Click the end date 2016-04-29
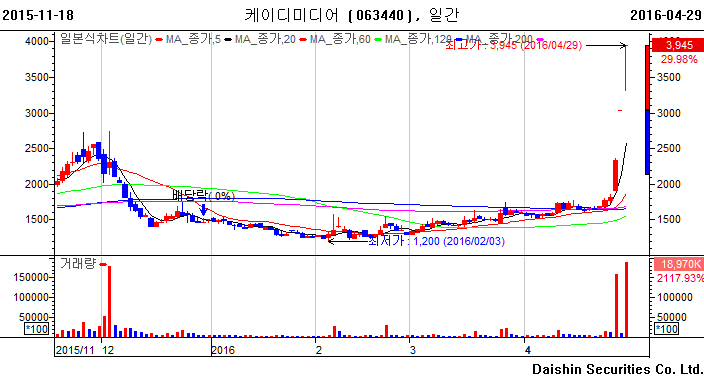This screenshot has height=381, width=704. [666, 15]
